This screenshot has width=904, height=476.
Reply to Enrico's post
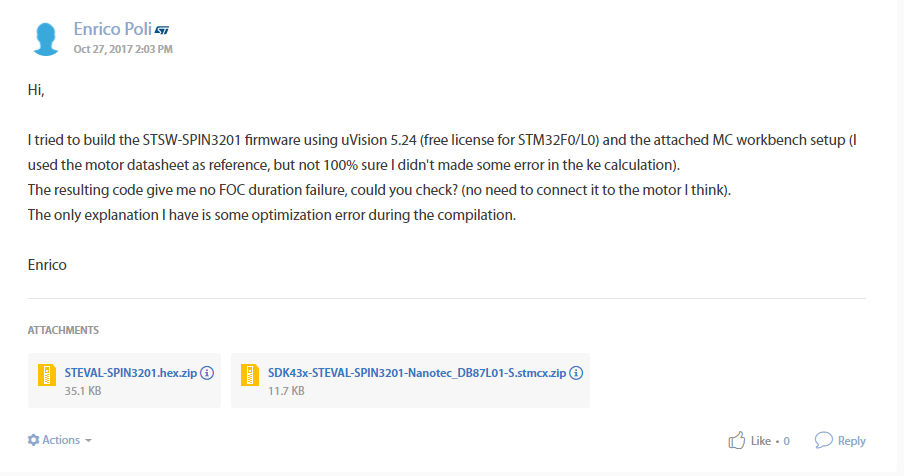tap(852, 441)
